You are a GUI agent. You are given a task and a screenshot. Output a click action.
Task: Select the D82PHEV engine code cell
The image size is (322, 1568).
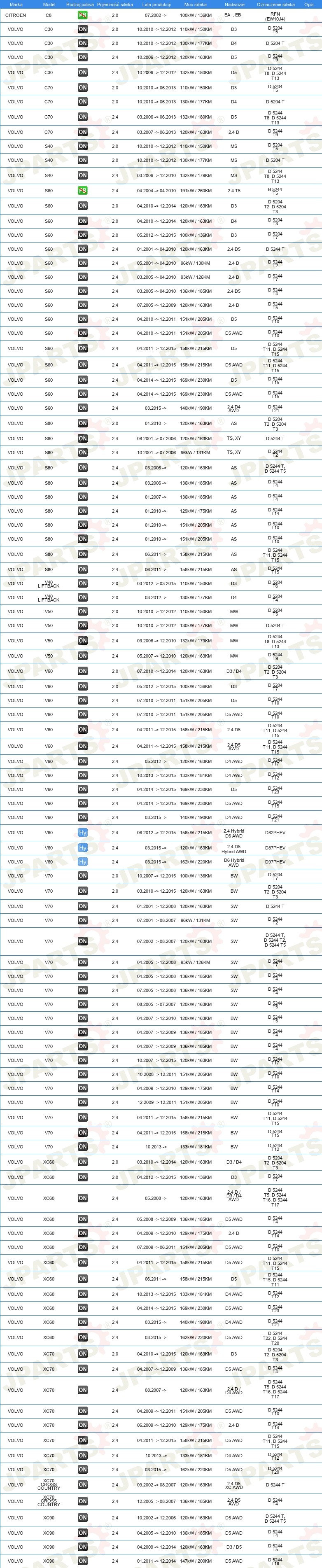pos(275,833)
